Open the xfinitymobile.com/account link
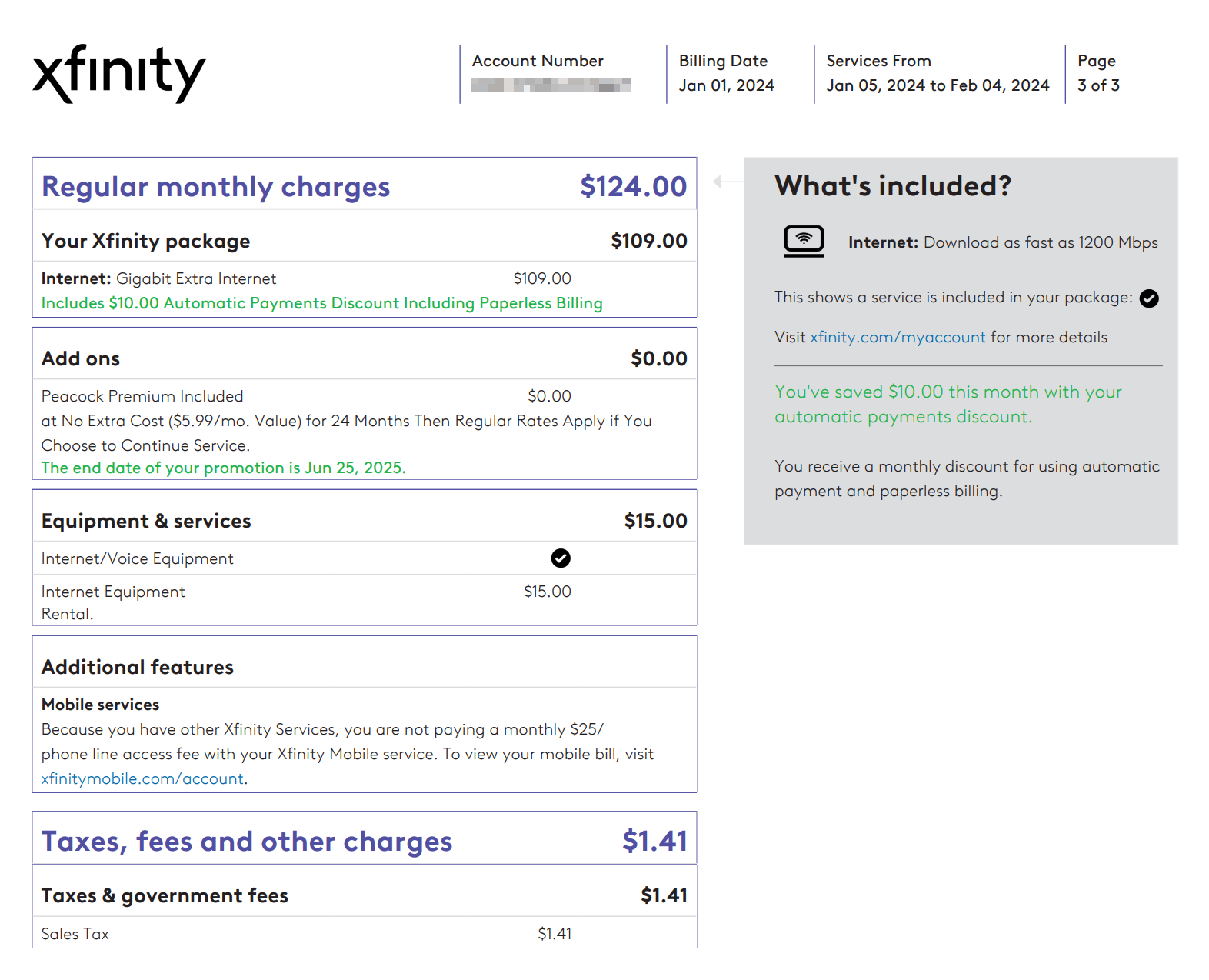The image size is (1209, 980). 142,778
